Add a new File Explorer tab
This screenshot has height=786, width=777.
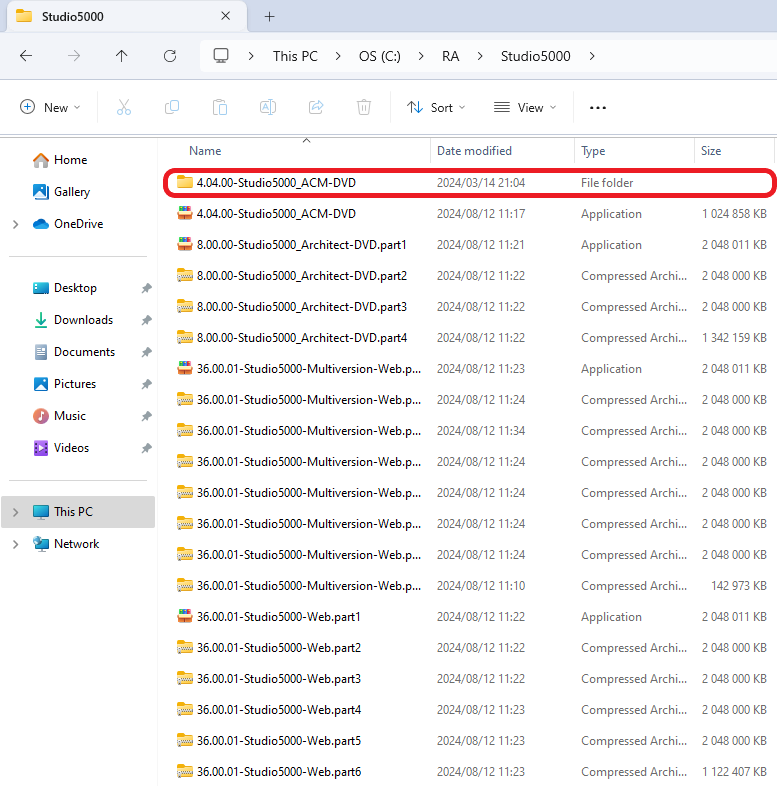269,17
